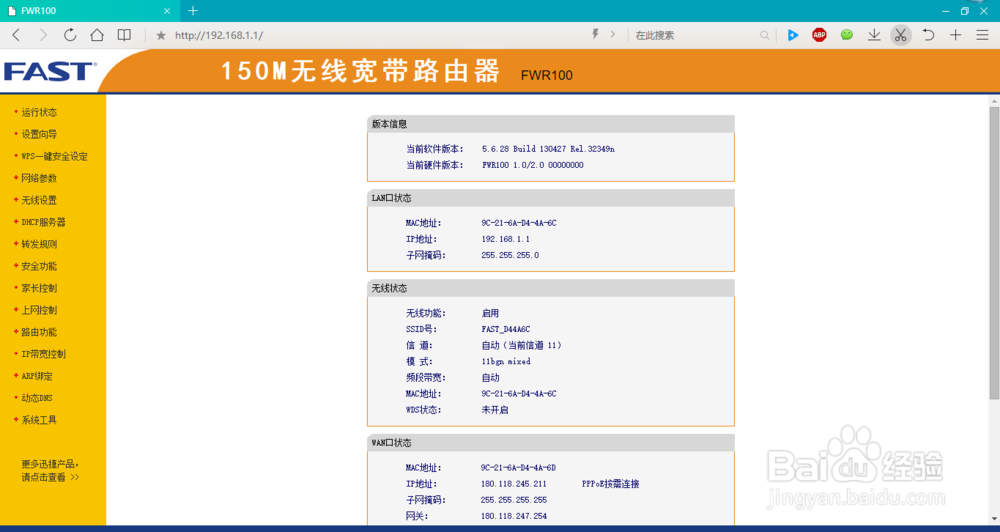Click the address bar URL 192.168.1.1

tap(219, 36)
